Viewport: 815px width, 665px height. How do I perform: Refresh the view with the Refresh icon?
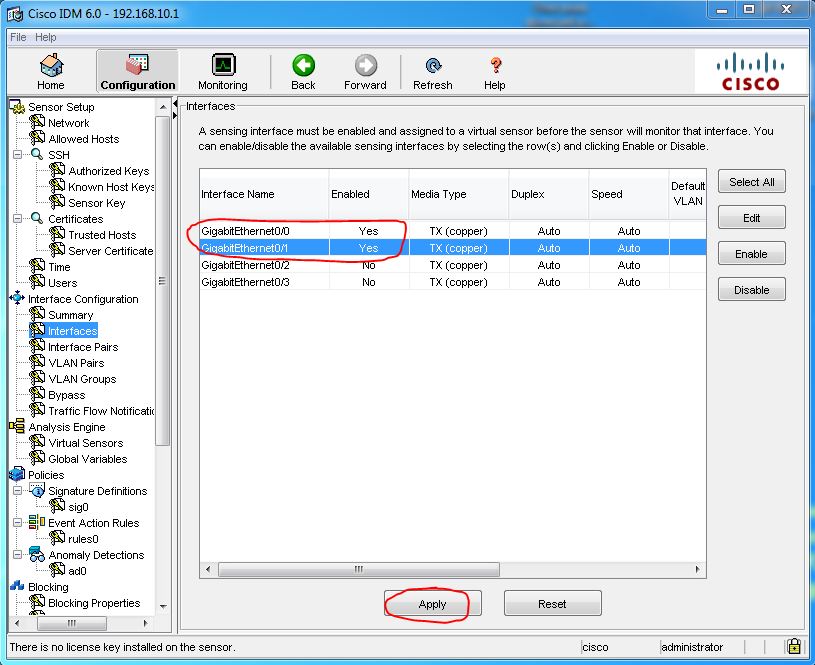click(433, 66)
